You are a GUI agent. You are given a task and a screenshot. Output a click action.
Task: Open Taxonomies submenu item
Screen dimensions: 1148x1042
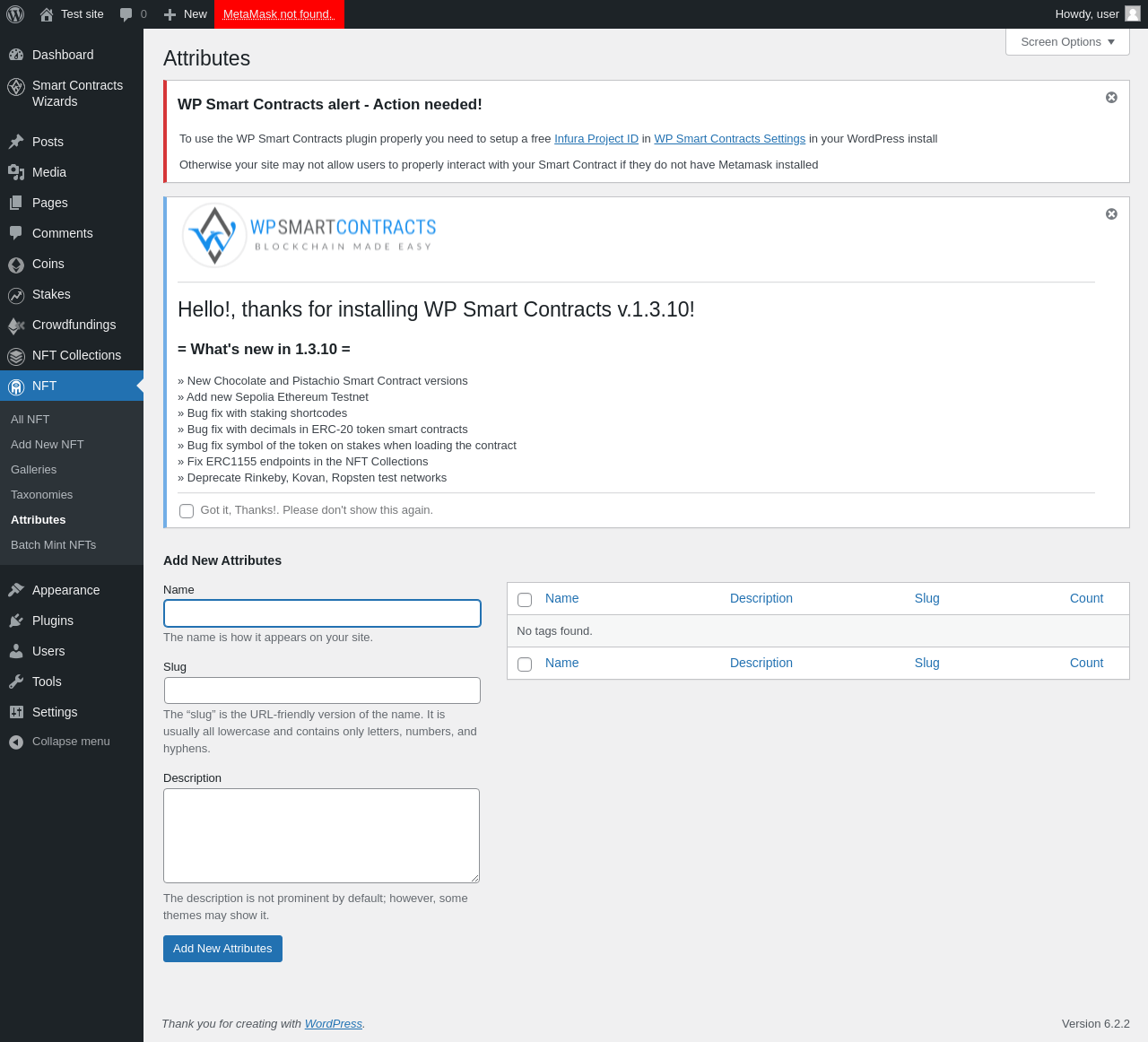42,494
